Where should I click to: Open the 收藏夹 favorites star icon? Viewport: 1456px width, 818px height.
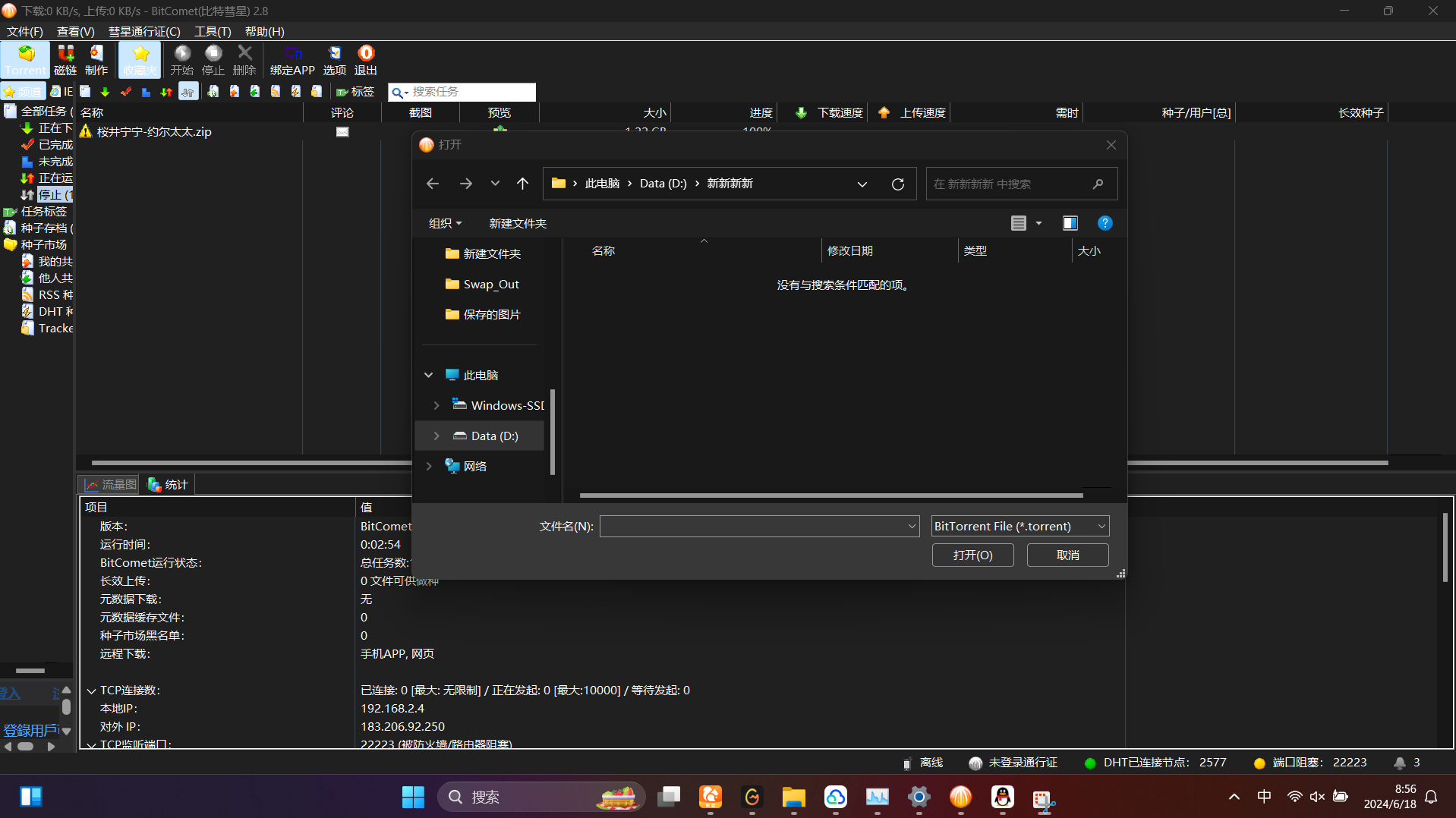140,59
